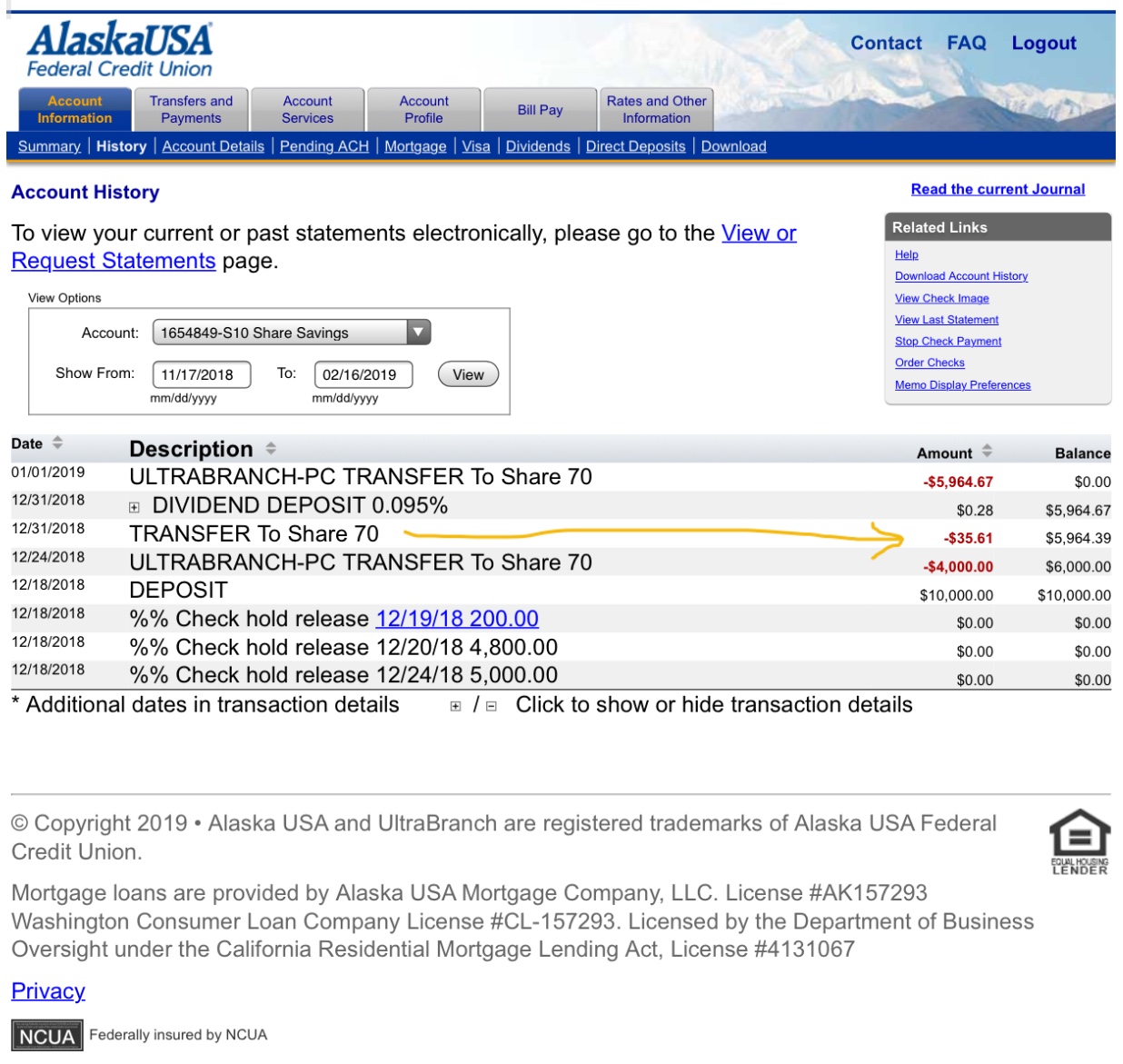Click the Equal Housing Lender icon
Screen dimensions: 1123x1064
point(1079,841)
